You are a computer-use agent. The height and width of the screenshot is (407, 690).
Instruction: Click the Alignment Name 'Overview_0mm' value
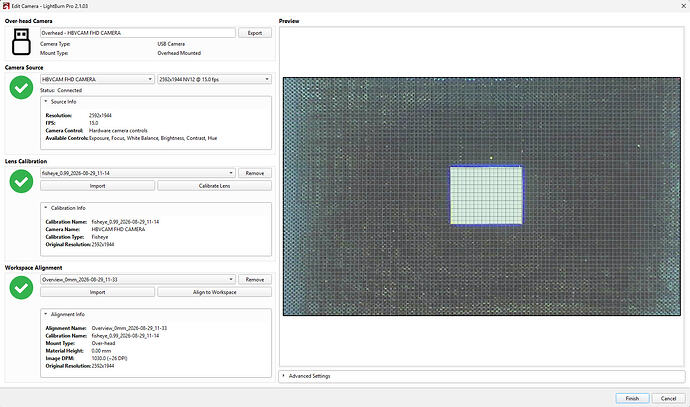[129, 328]
